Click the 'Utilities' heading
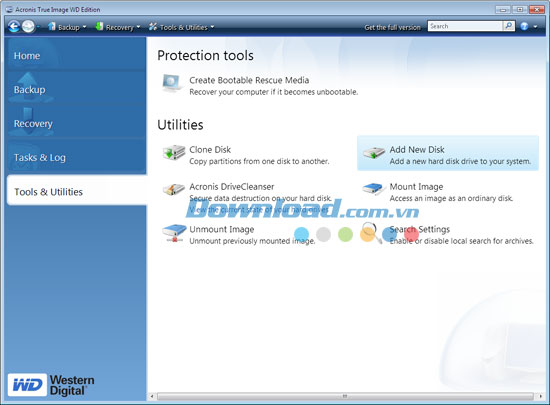550x405 pixels. click(180, 124)
